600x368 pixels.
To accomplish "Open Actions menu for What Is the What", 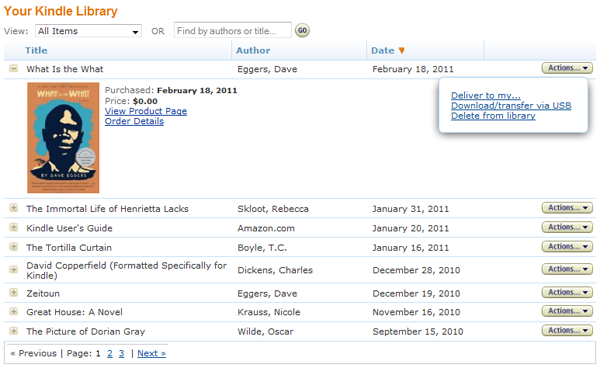I will click(x=567, y=68).
